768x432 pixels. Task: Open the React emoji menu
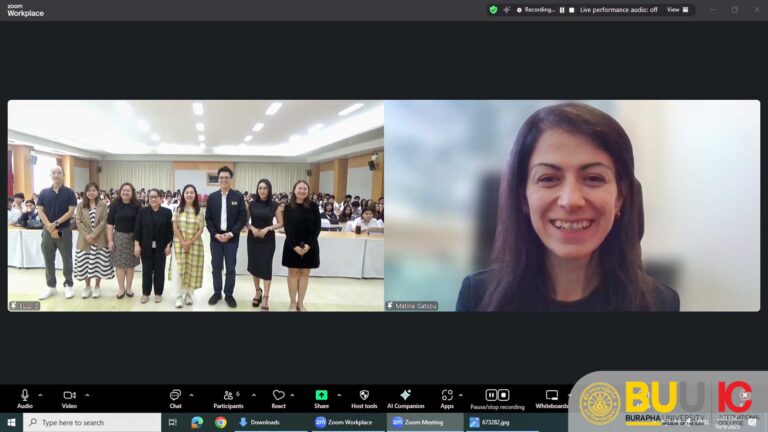coord(279,397)
